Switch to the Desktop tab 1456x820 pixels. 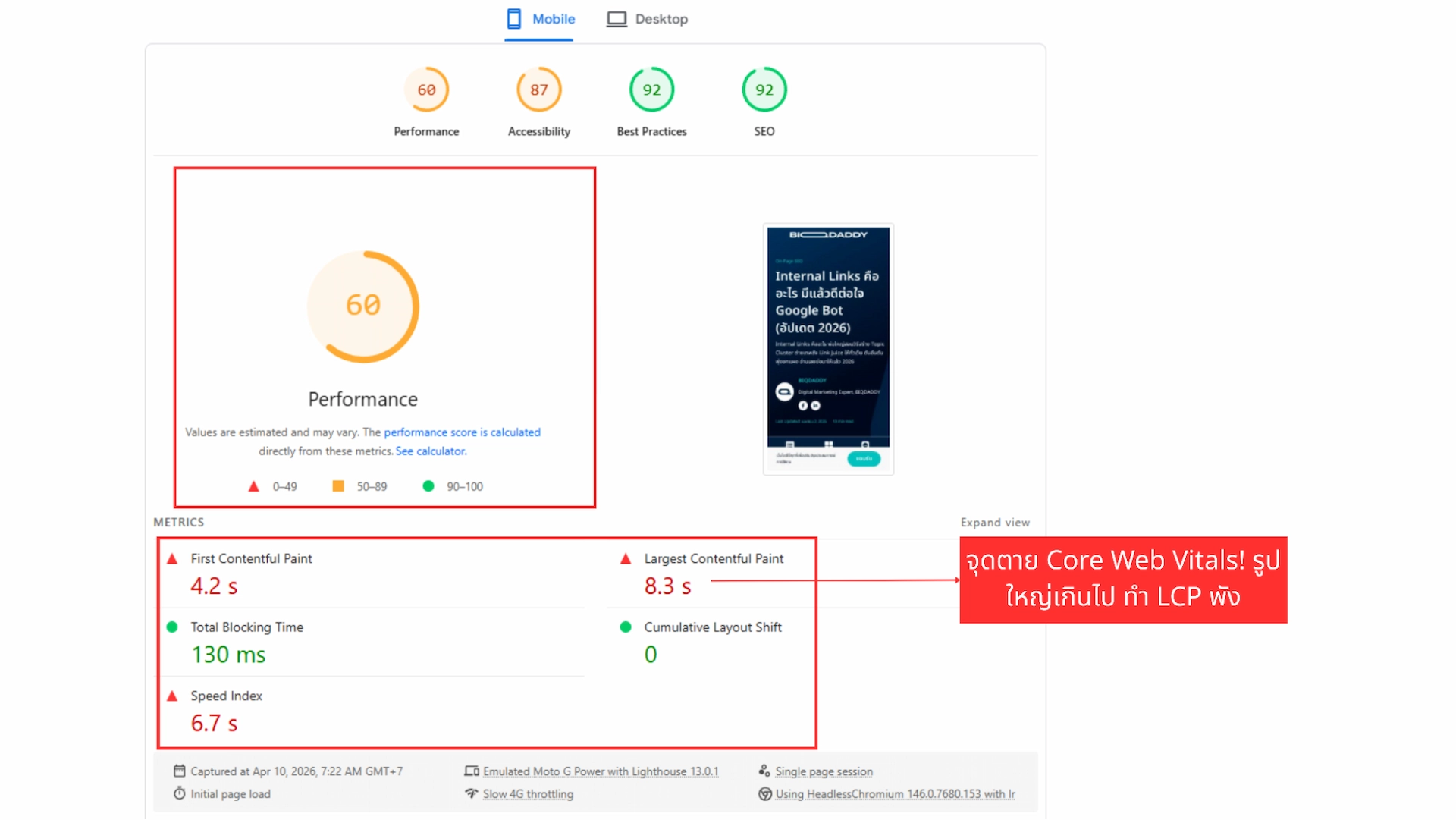pyautogui.click(x=648, y=19)
